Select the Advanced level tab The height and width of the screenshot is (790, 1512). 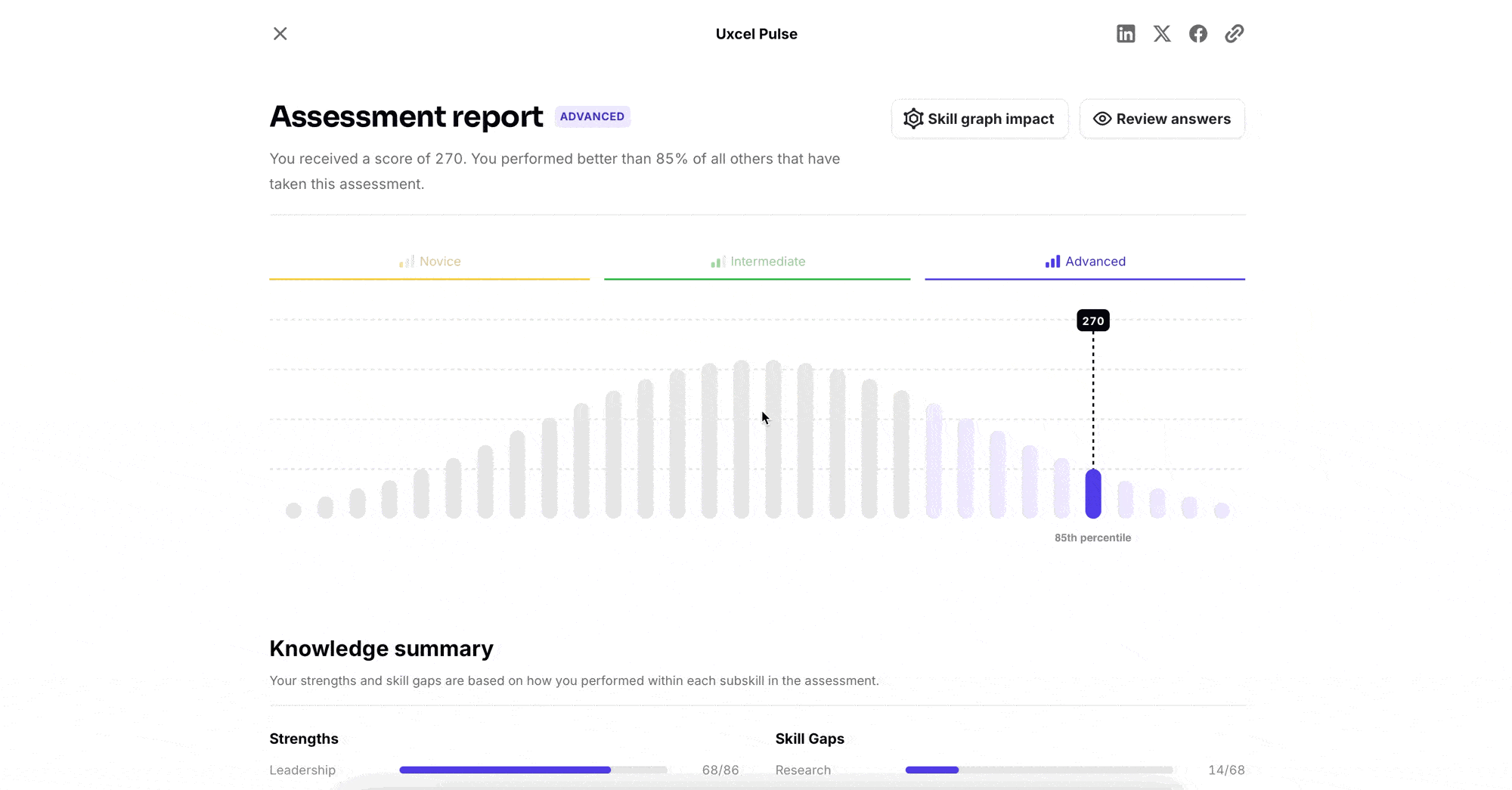pyautogui.click(x=1085, y=262)
